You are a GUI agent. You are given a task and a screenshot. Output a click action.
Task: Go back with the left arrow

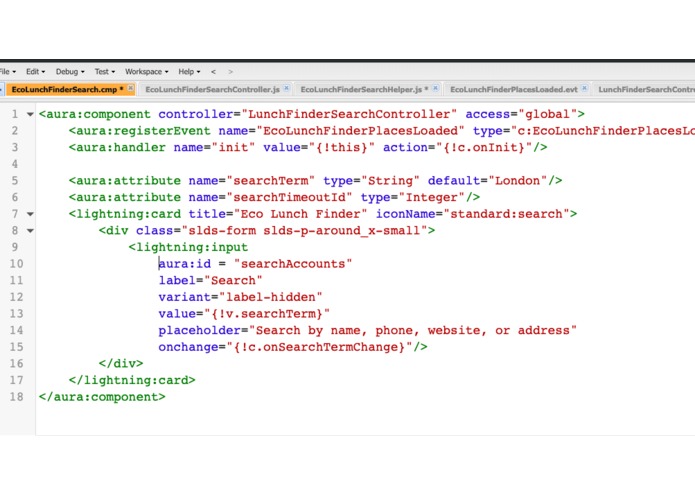click(213, 71)
